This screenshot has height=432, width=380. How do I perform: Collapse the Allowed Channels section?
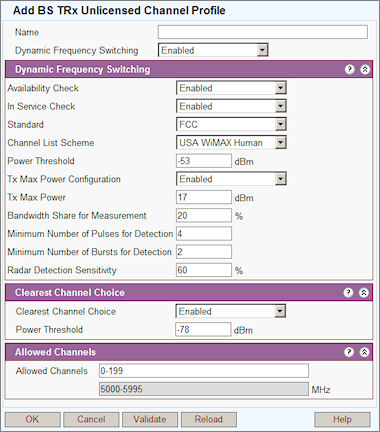(365, 352)
